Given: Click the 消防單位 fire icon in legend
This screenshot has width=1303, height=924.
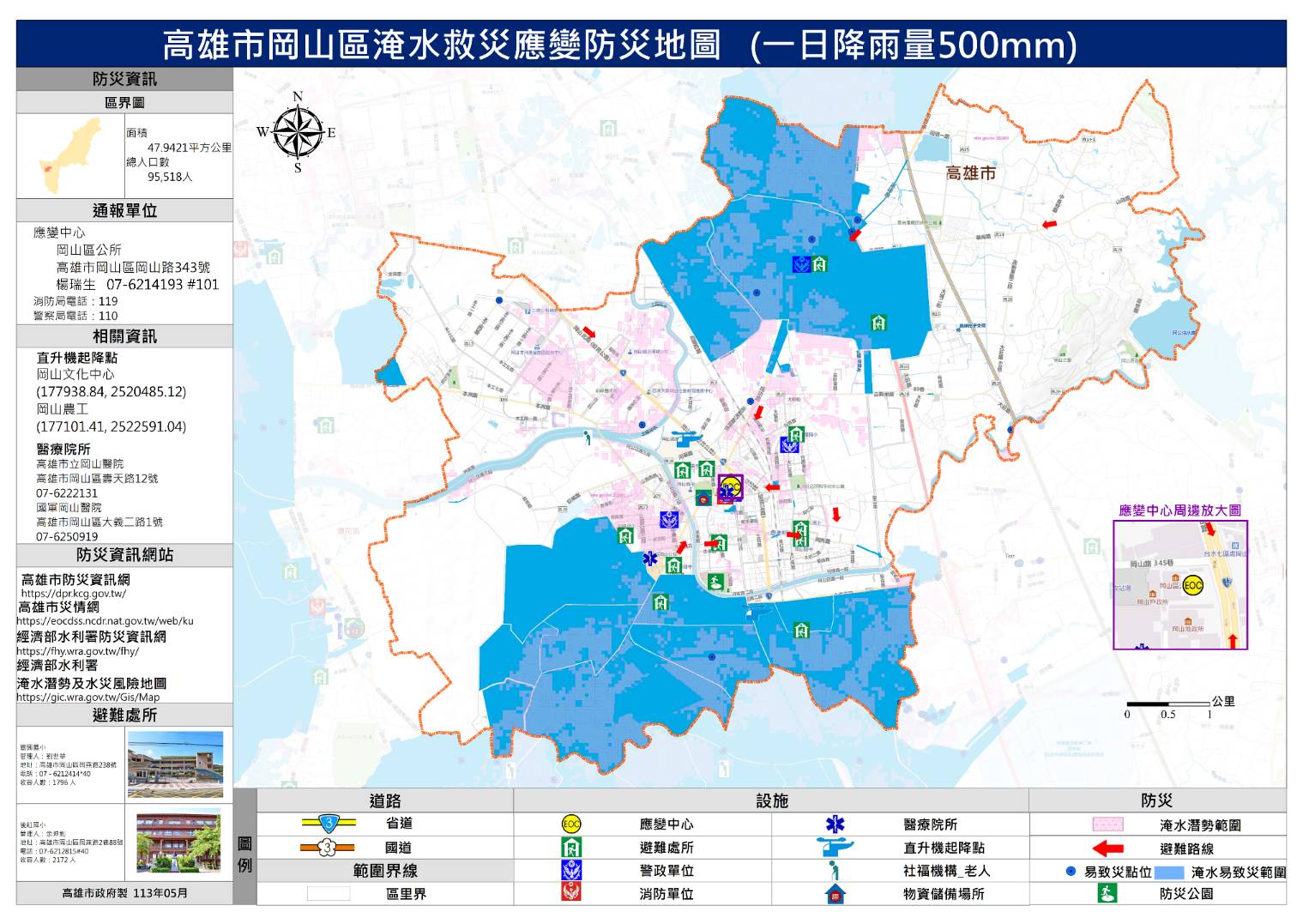Looking at the screenshot, I should (571, 893).
